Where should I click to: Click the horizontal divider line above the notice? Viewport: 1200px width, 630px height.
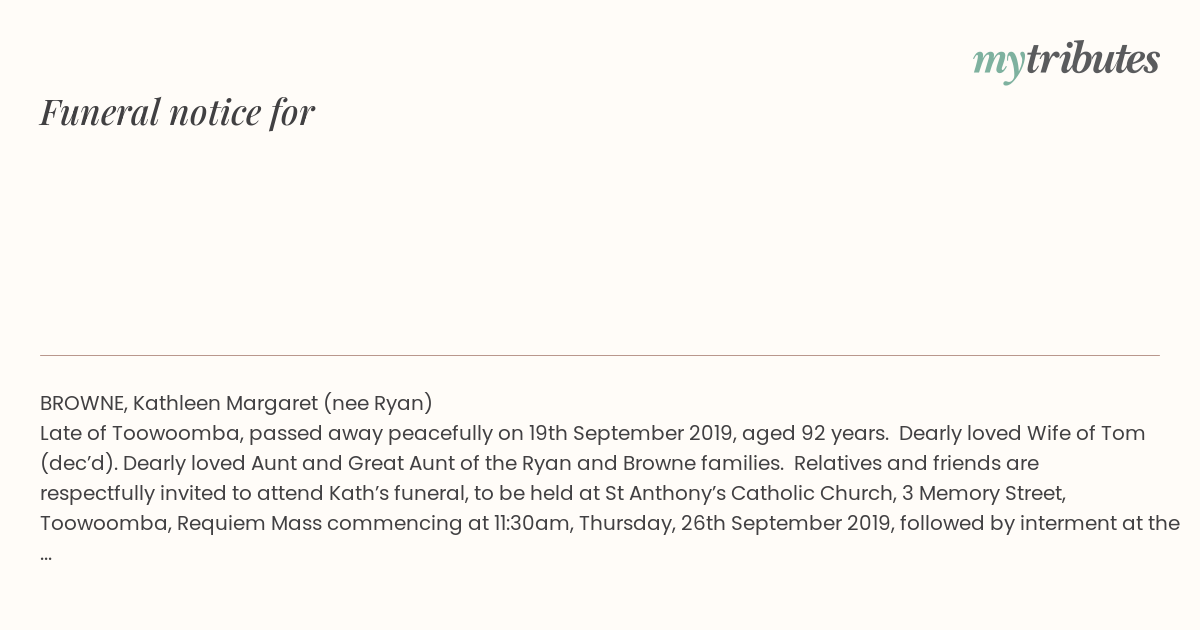600,355
